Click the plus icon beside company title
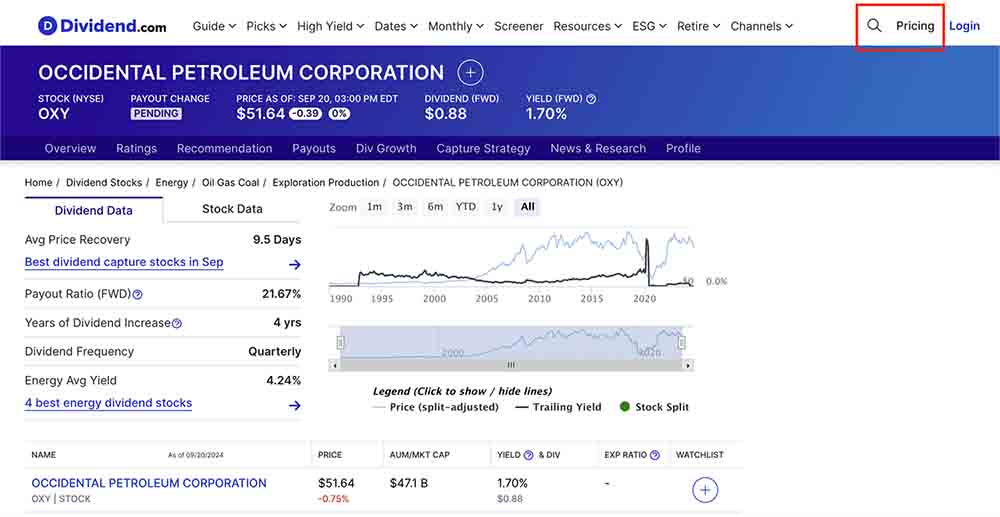This screenshot has height=517, width=1000. click(x=470, y=72)
